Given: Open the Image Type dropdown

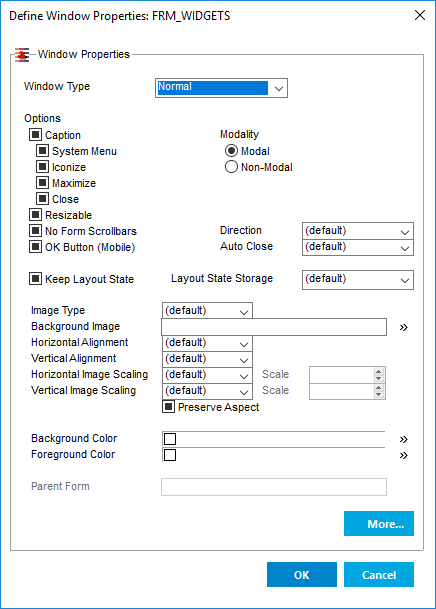Looking at the screenshot, I should 207,311.
